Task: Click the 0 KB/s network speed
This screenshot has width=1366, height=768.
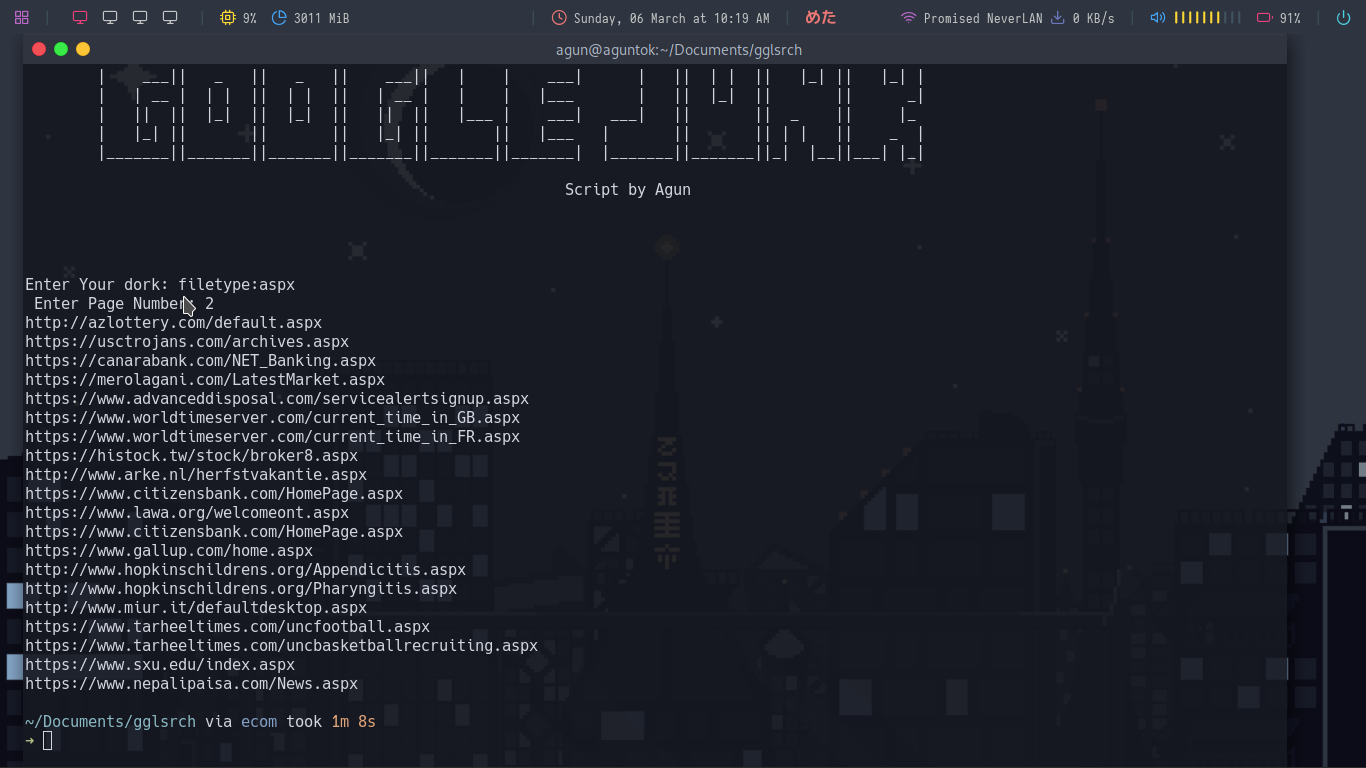Action: pos(1093,19)
